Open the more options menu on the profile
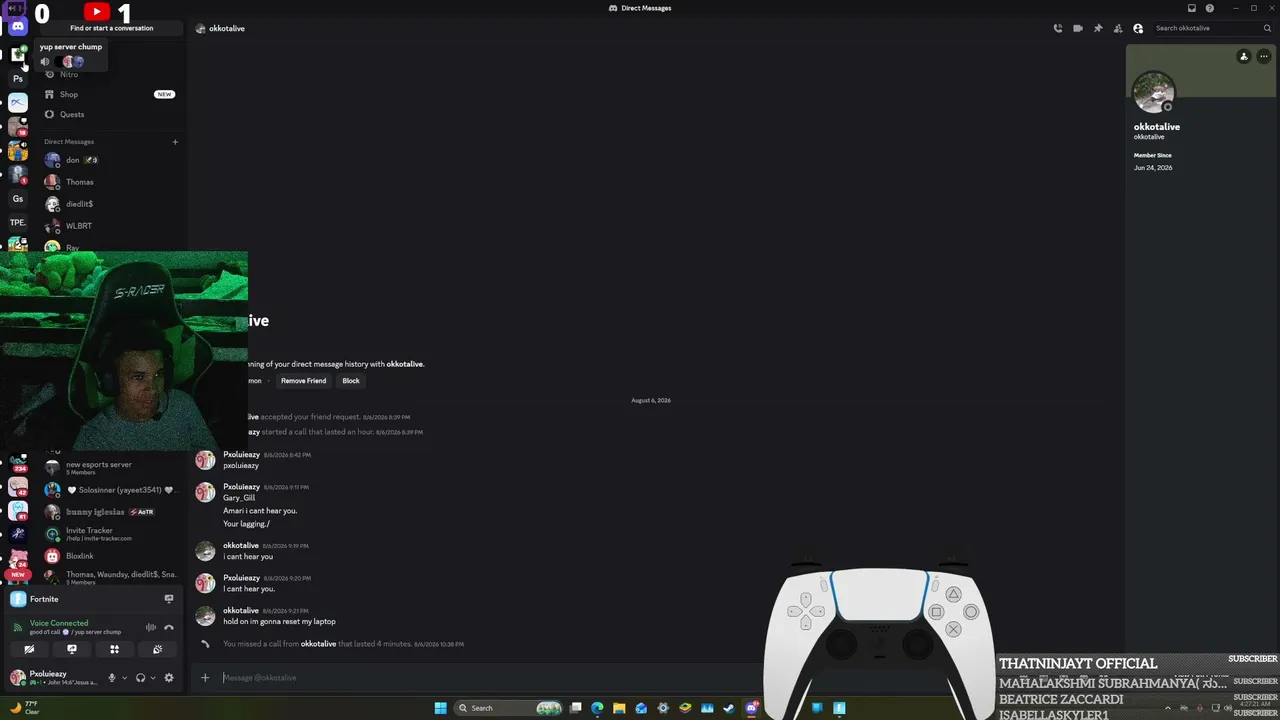 pyautogui.click(x=1264, y=56)
